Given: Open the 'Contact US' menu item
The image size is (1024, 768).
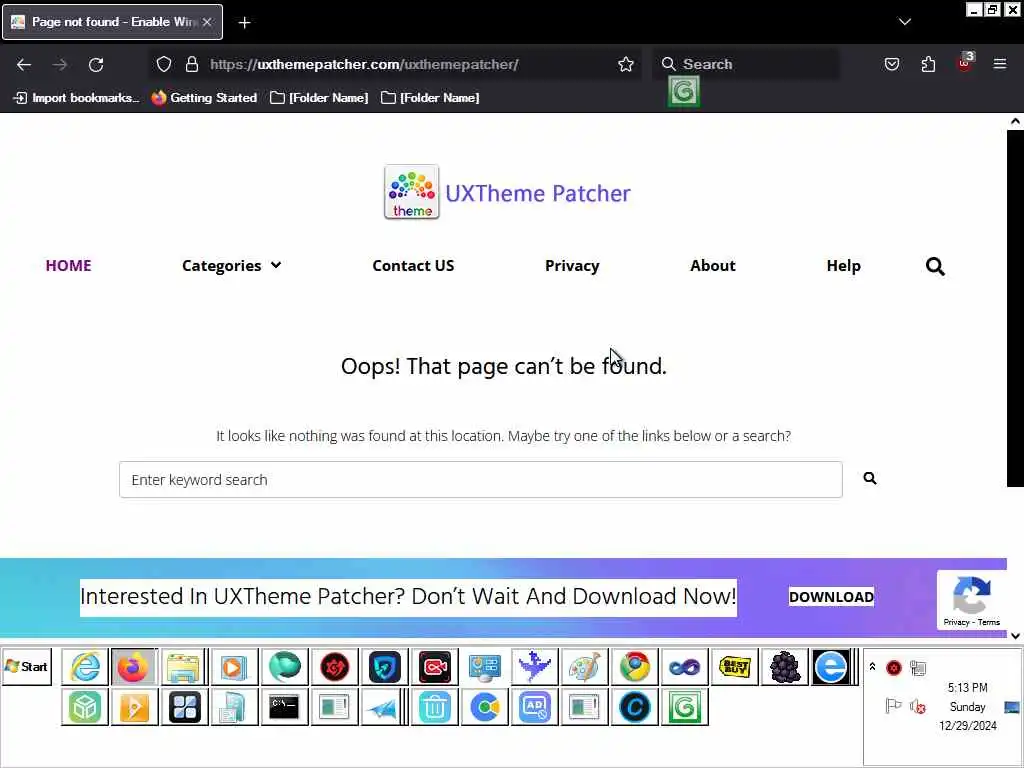Looking at the screenshot, I should [x=413, y=266].
